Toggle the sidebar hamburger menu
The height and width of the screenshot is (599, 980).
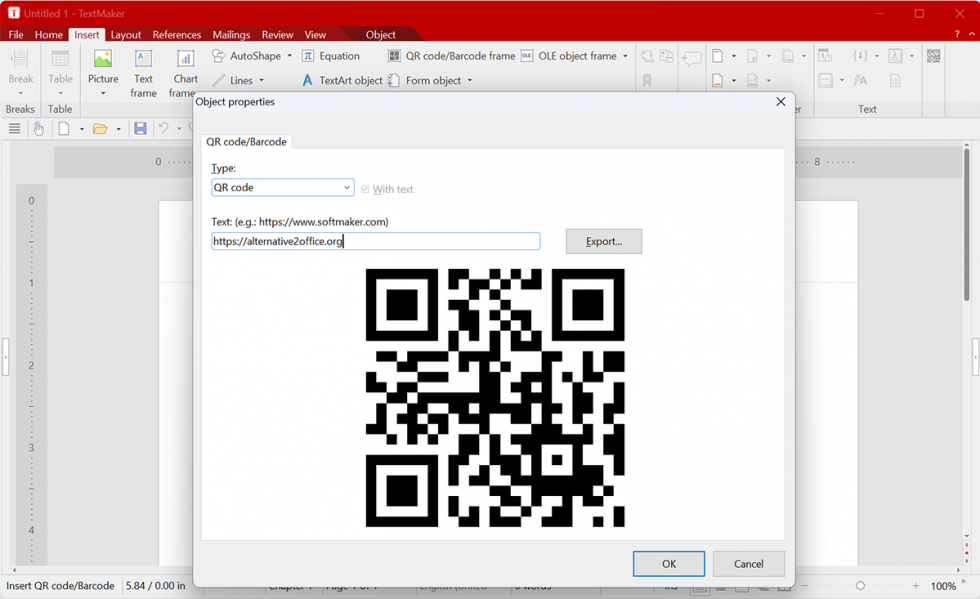14,128
